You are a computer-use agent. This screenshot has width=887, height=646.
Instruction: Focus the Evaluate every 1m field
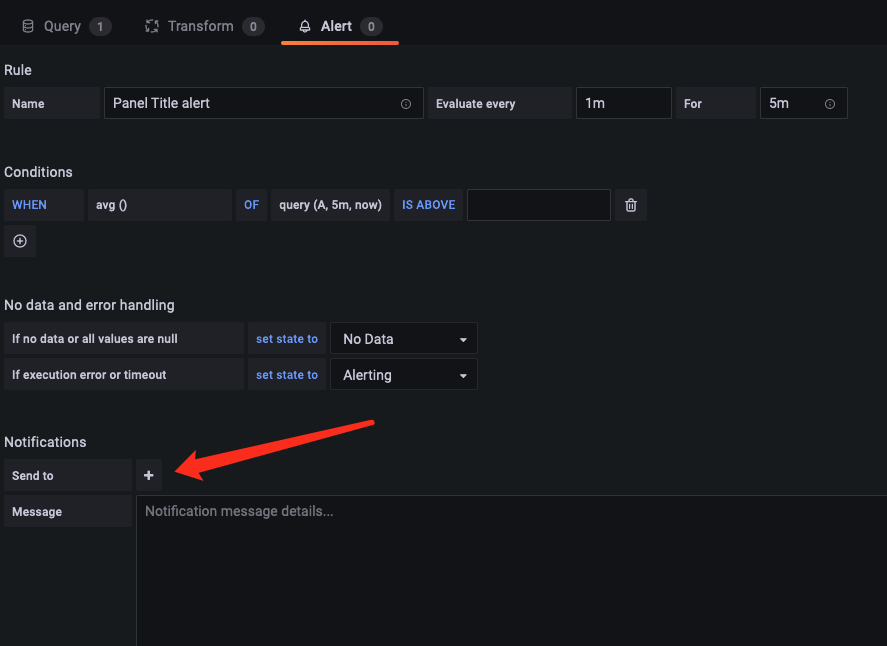click(623, 104)
